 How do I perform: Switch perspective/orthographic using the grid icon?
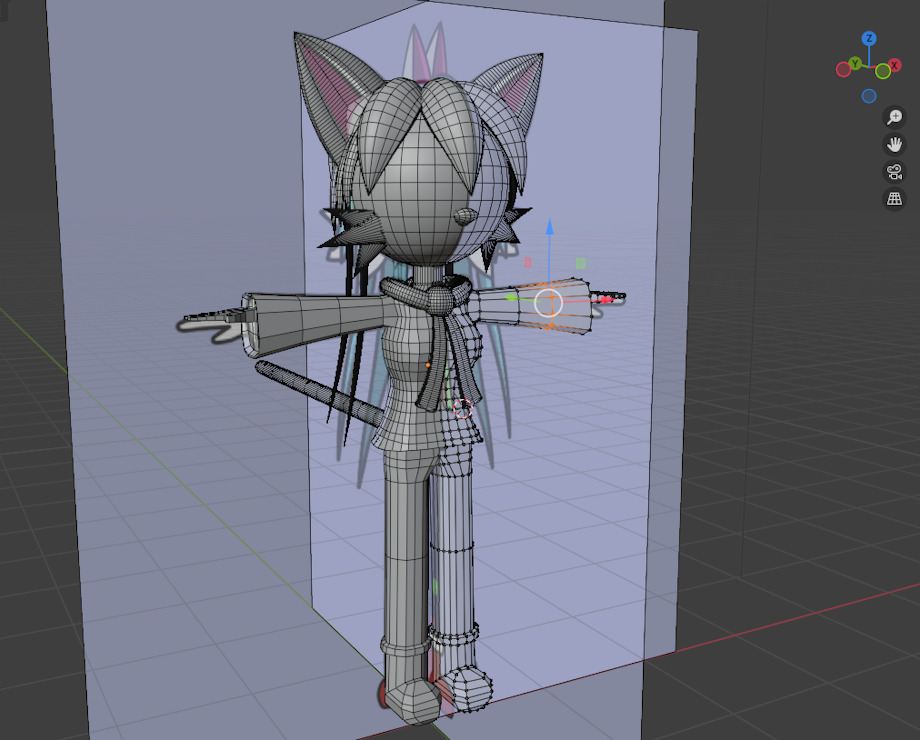coord(894,199)
